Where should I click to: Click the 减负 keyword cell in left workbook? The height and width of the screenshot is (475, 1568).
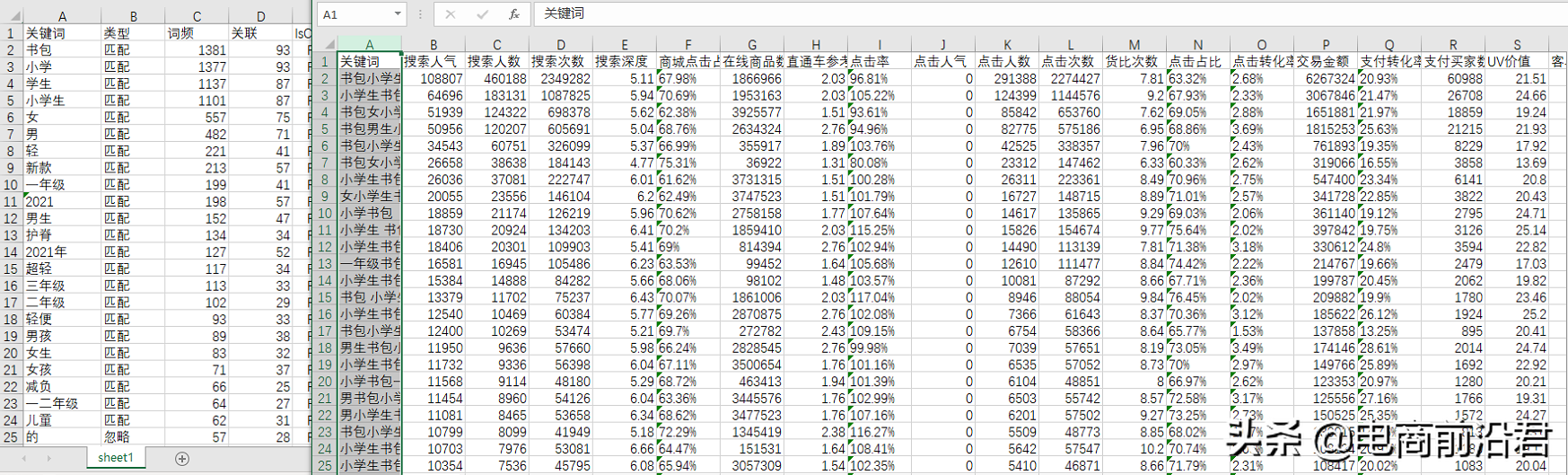tap(62, 386)
